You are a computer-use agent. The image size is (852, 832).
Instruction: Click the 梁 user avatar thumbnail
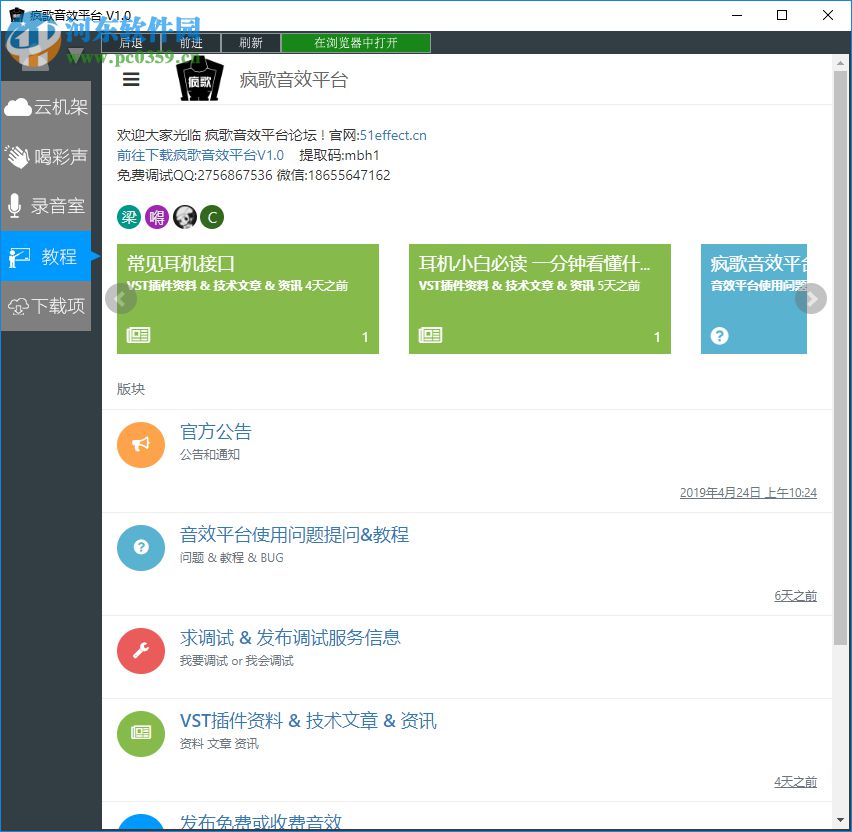point(127,217)
